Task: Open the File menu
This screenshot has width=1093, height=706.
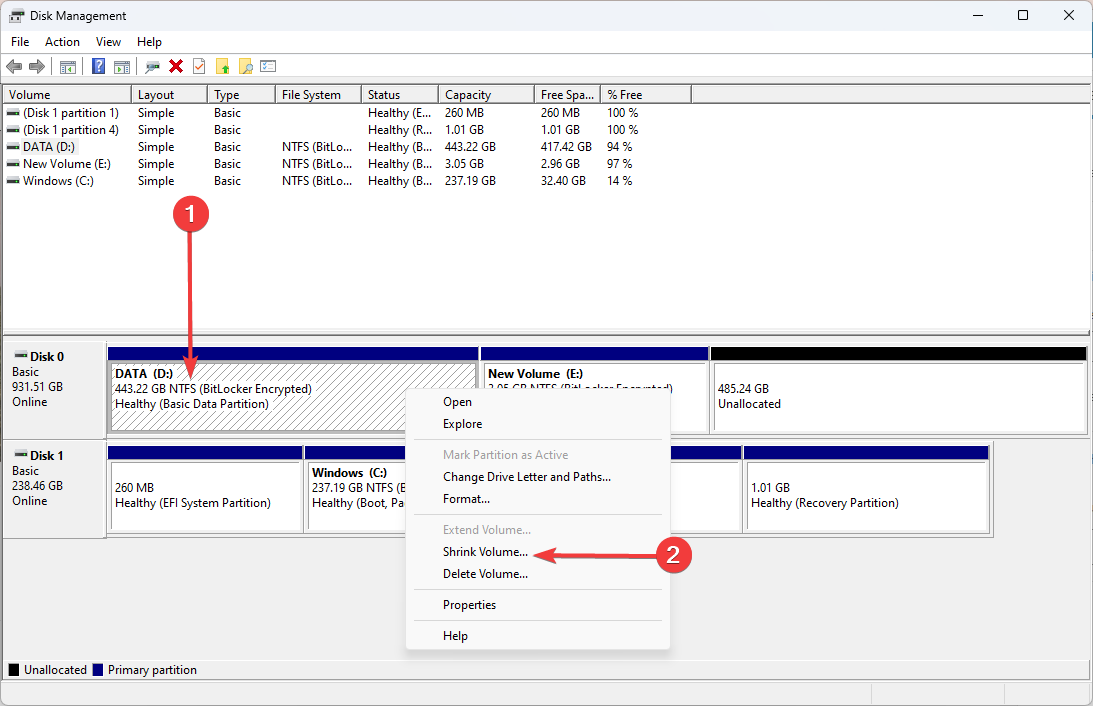Action: tap(20, 42)
